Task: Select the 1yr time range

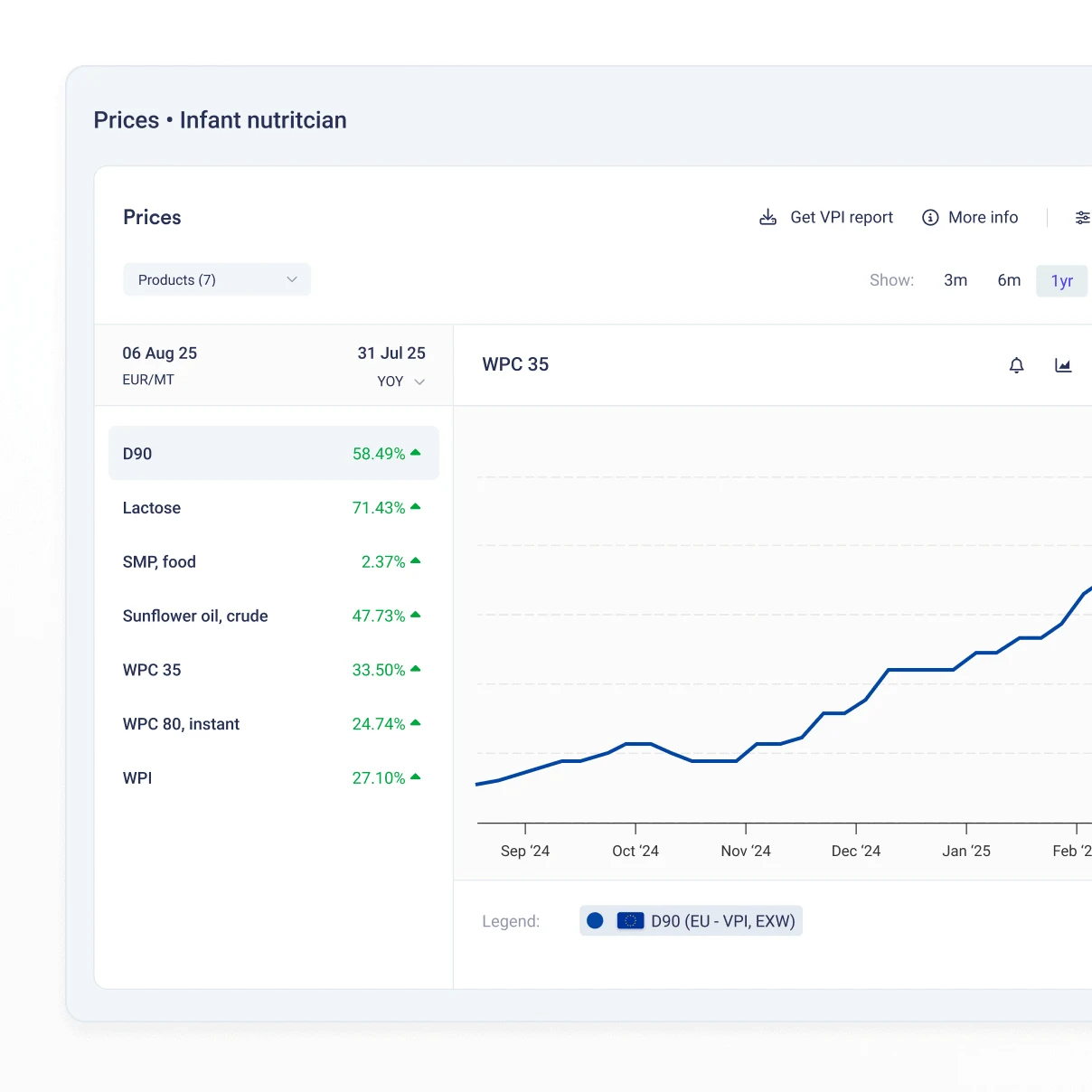Action: (1062, 280)
